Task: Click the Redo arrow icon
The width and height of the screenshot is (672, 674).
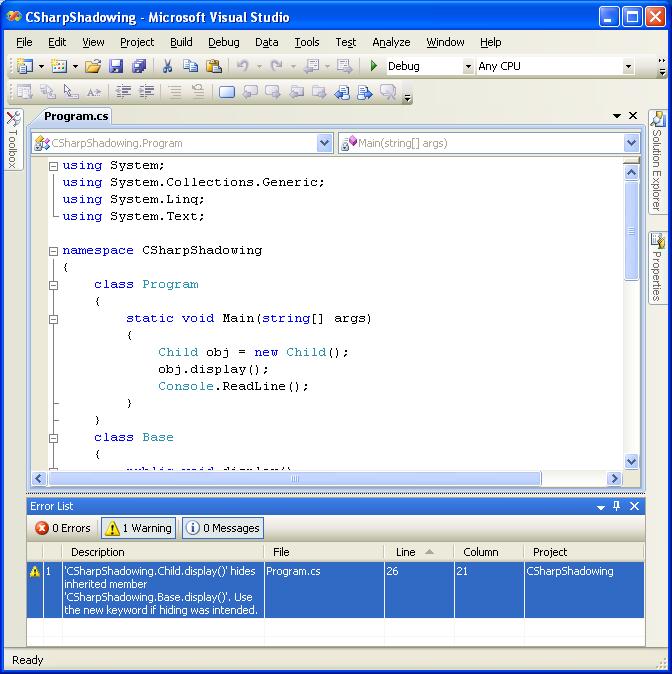Action: point(276,66)
